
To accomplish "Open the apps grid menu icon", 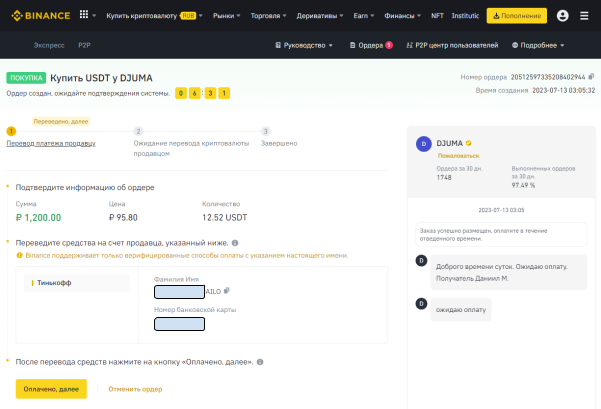I will 82,16.
